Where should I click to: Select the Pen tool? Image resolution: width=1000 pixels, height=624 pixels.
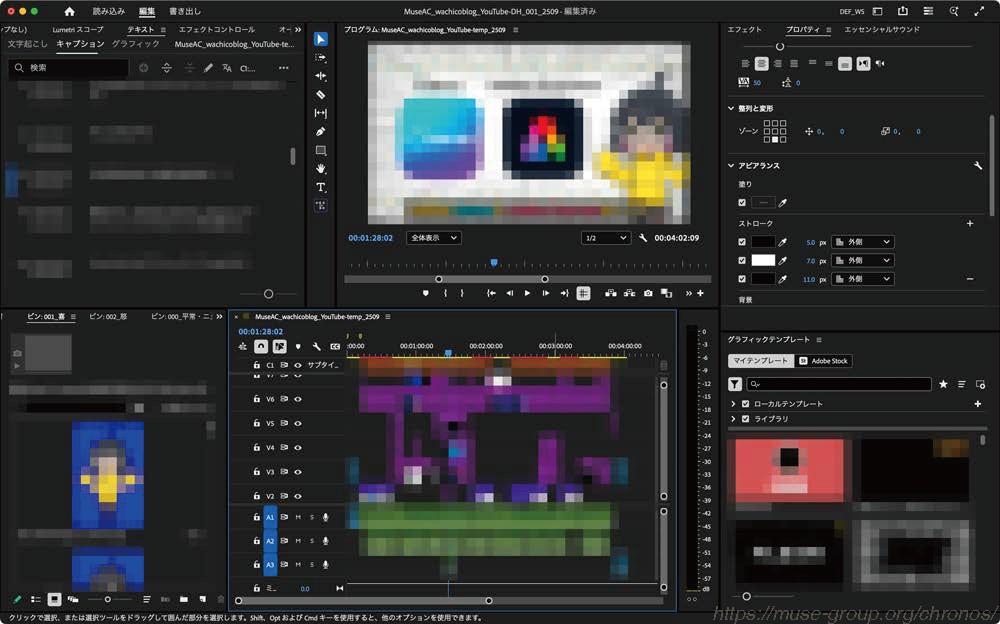pos(321,132)
